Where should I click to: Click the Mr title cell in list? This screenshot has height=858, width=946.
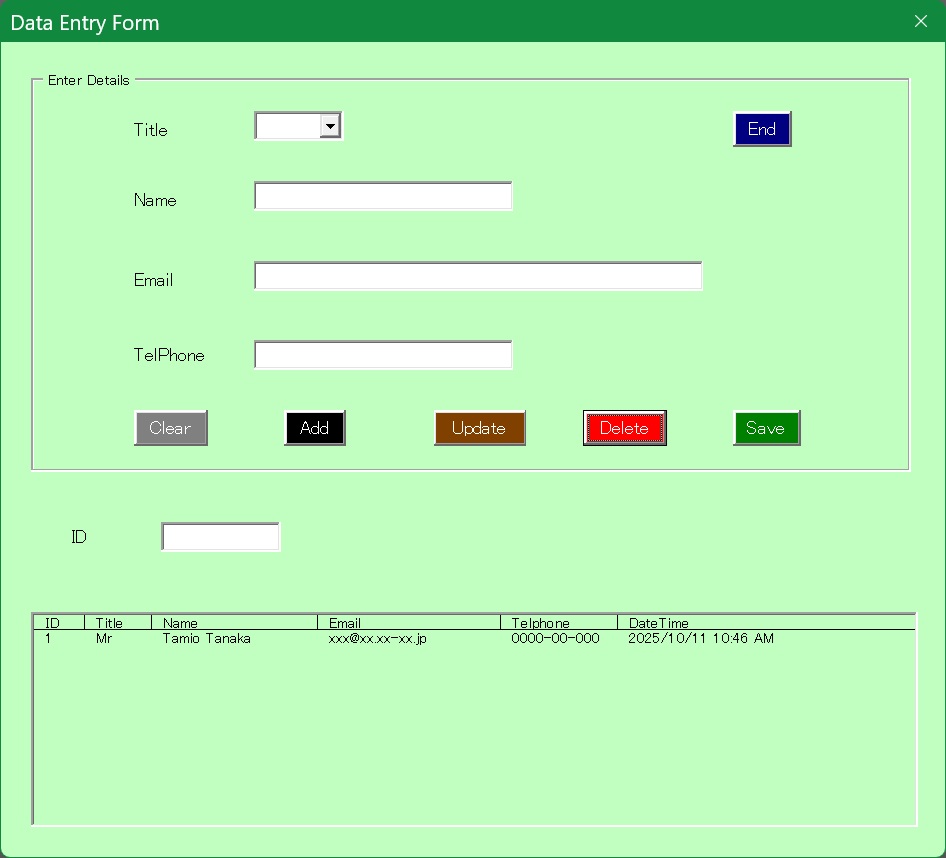(104, 639)
